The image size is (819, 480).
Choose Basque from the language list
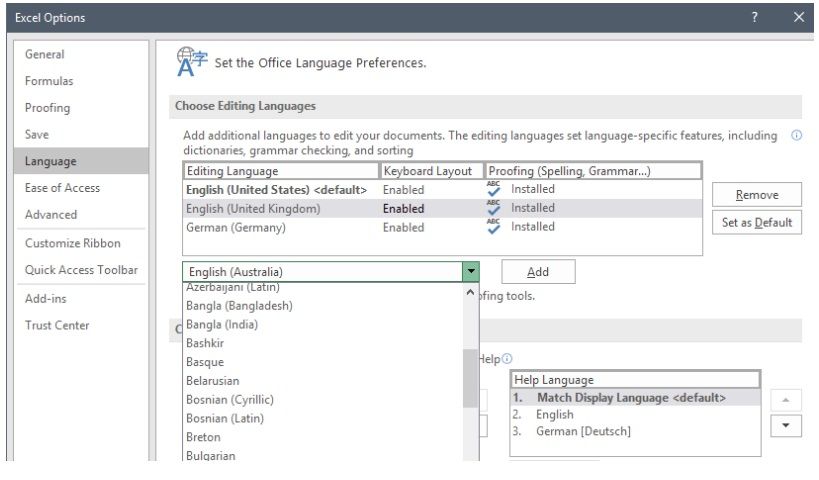[x=205, y=362]
